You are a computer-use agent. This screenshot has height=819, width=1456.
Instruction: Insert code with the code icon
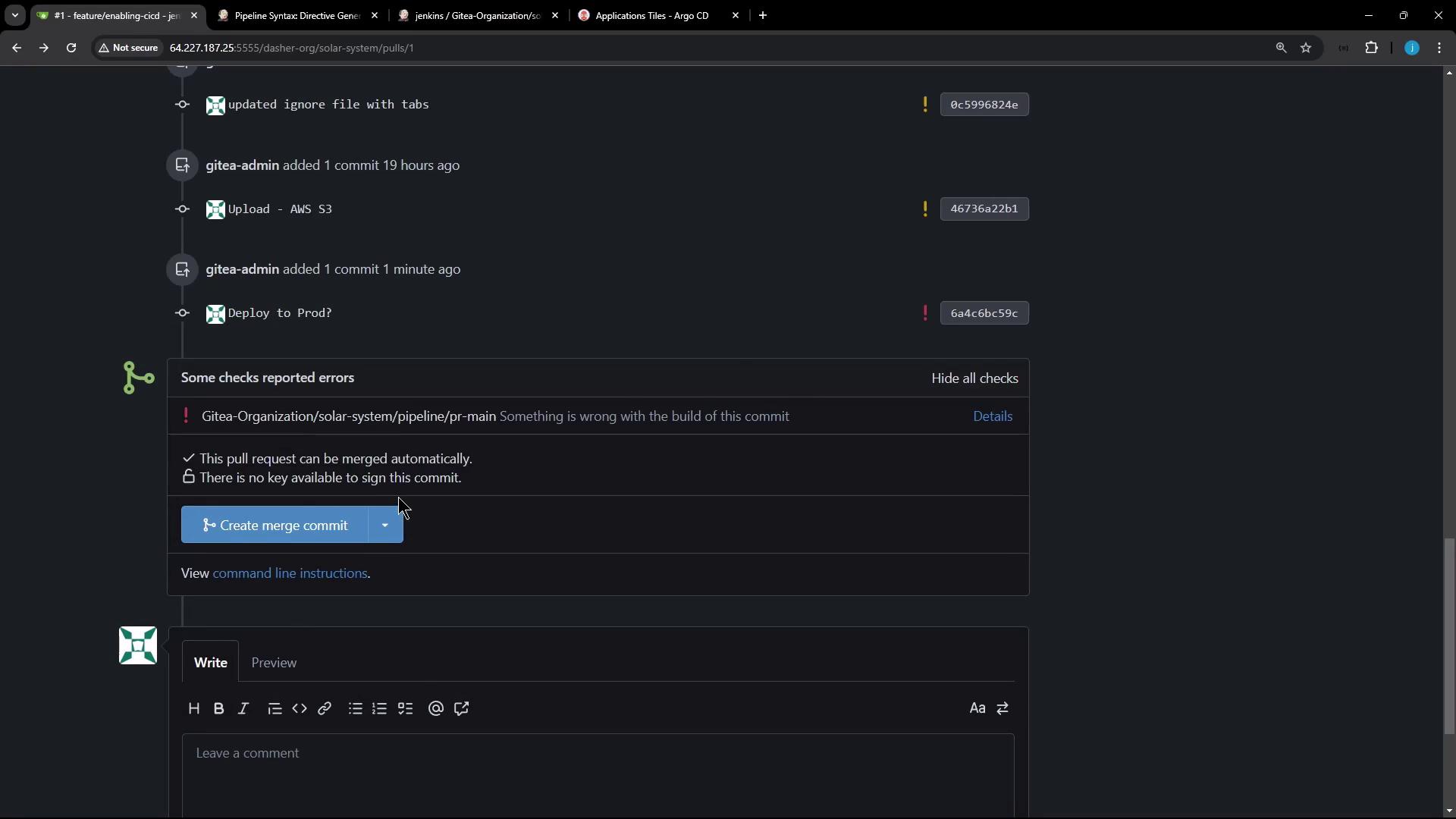[x=300, y=708]
